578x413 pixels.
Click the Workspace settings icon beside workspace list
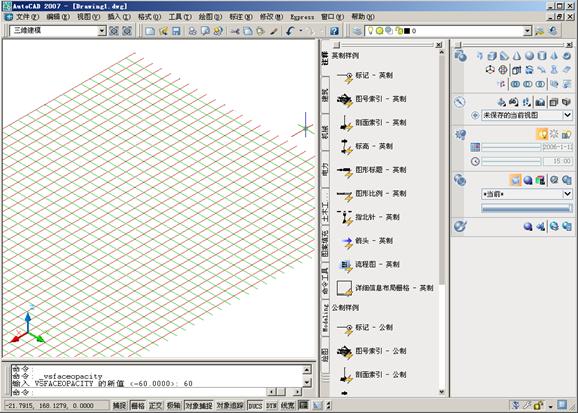(x=114, y=31)
